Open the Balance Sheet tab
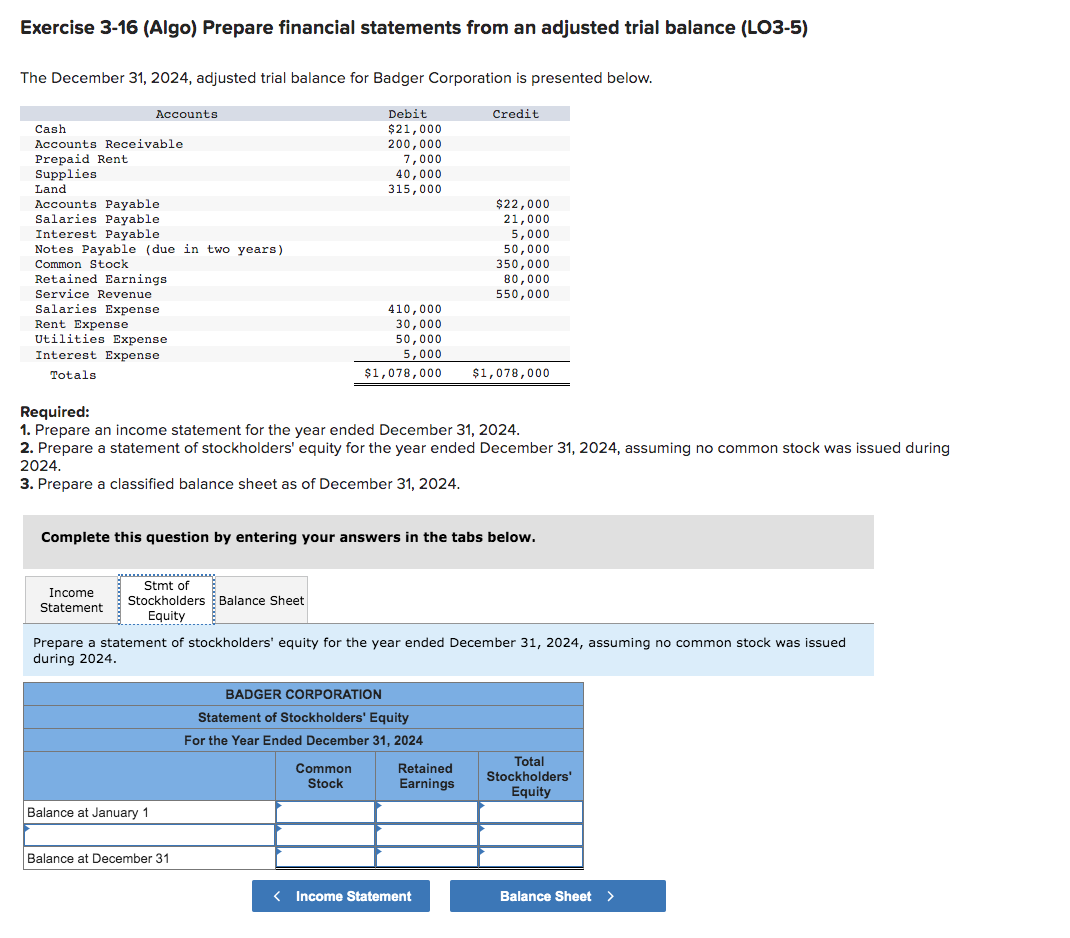Image resolution: width=1070 pixels, height=938 pixels. coord(261,601)
